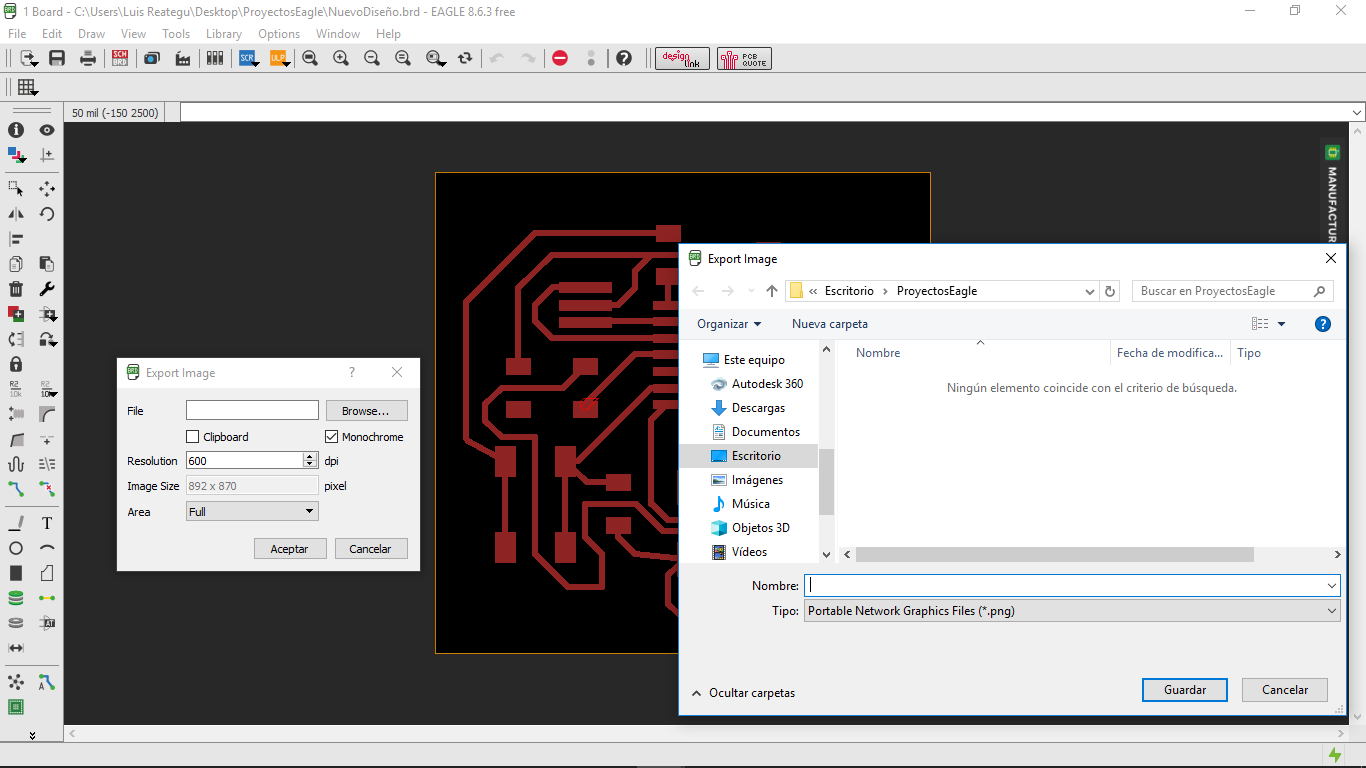Select the Move tool with four arrows

coord(47,188)
